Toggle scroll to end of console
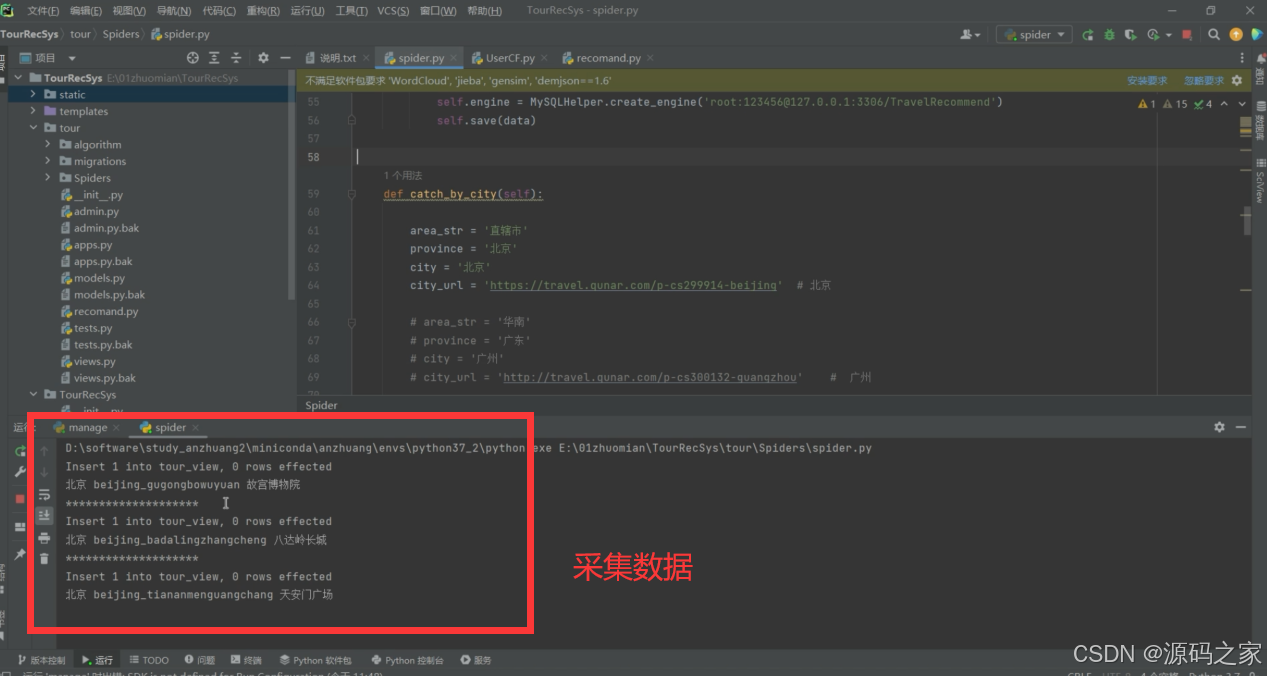Screen dimensions: 1267x676 [x=44, y=516]
